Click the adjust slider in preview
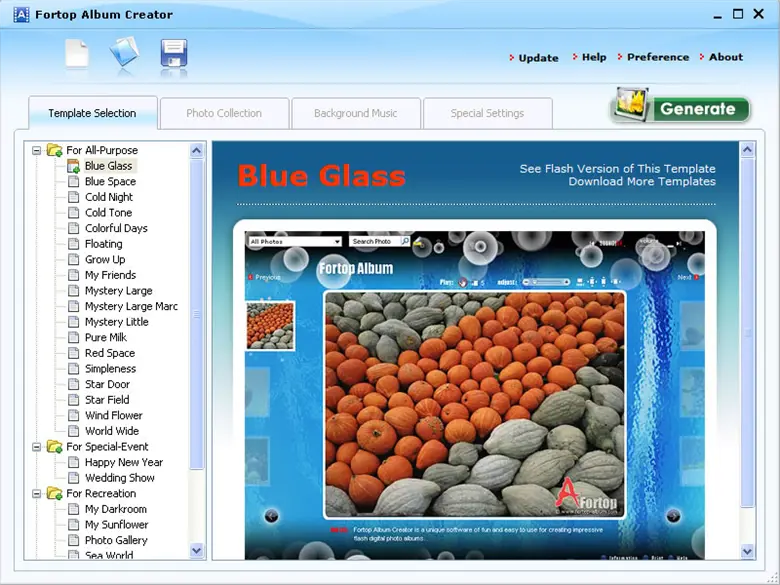780x585 pixels. [546, 282]
